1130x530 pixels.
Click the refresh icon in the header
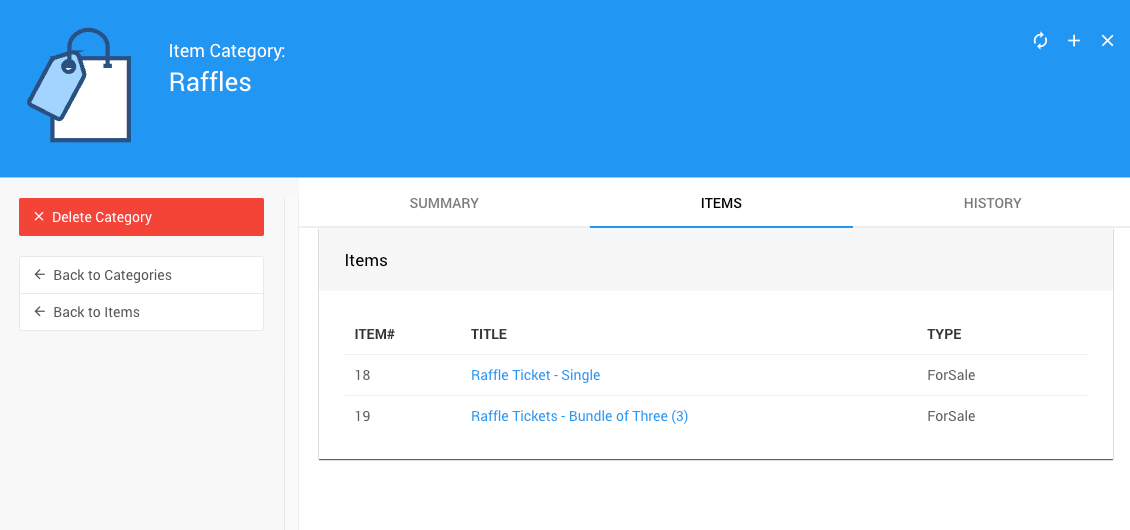[x=1040, y=41]
